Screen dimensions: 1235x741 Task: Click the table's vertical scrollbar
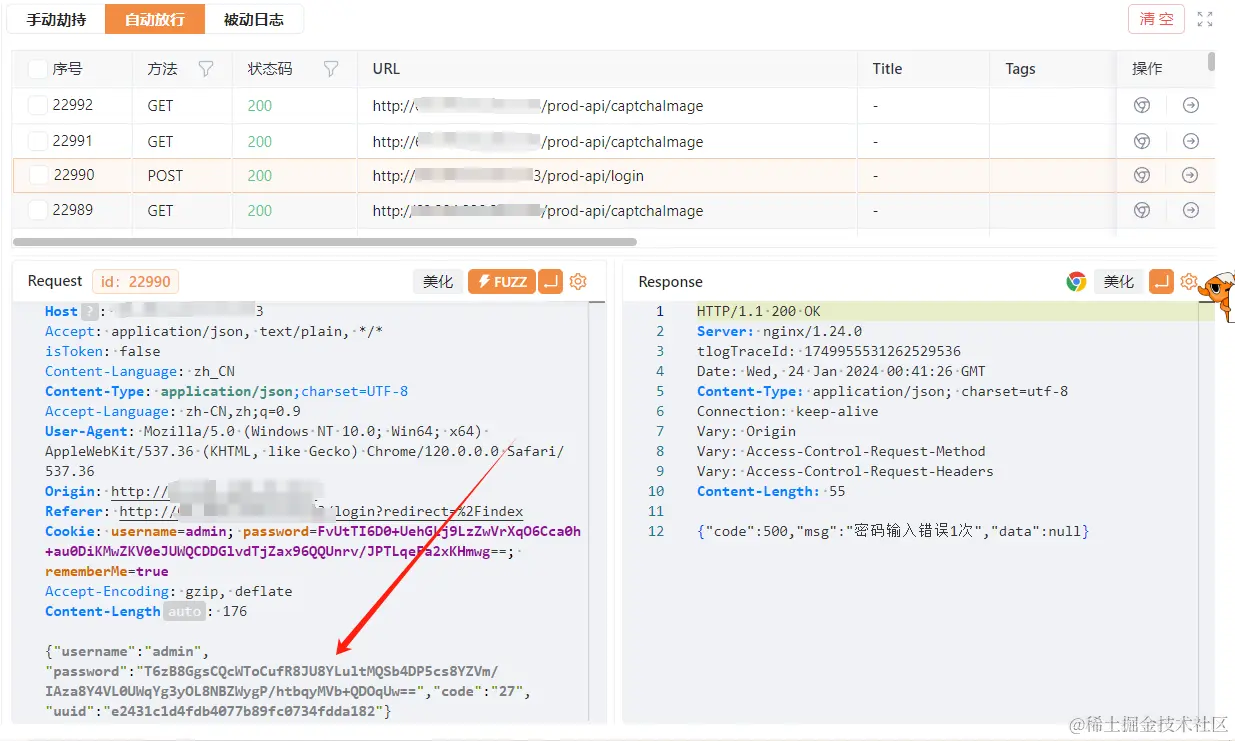tap(1211, 62)
